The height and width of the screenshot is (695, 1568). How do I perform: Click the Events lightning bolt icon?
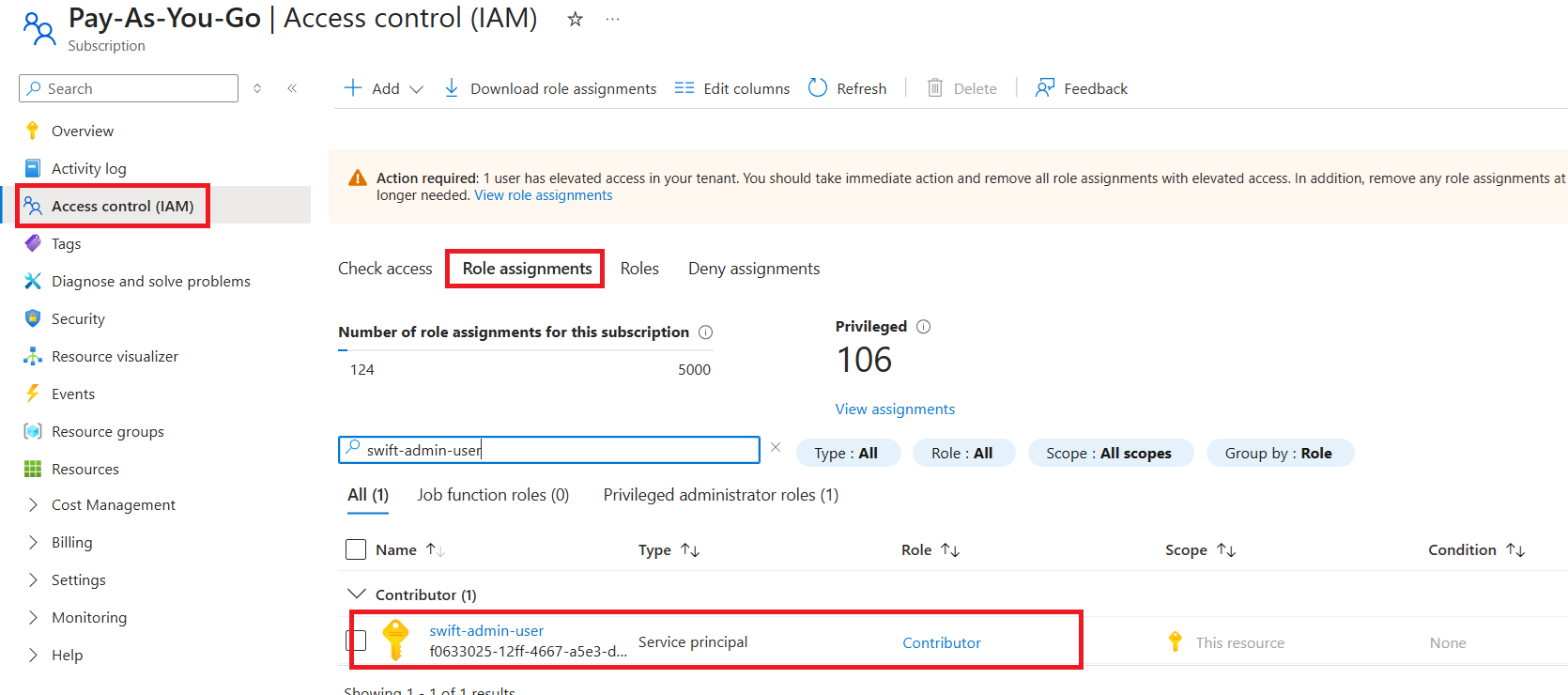click(33, 394)
